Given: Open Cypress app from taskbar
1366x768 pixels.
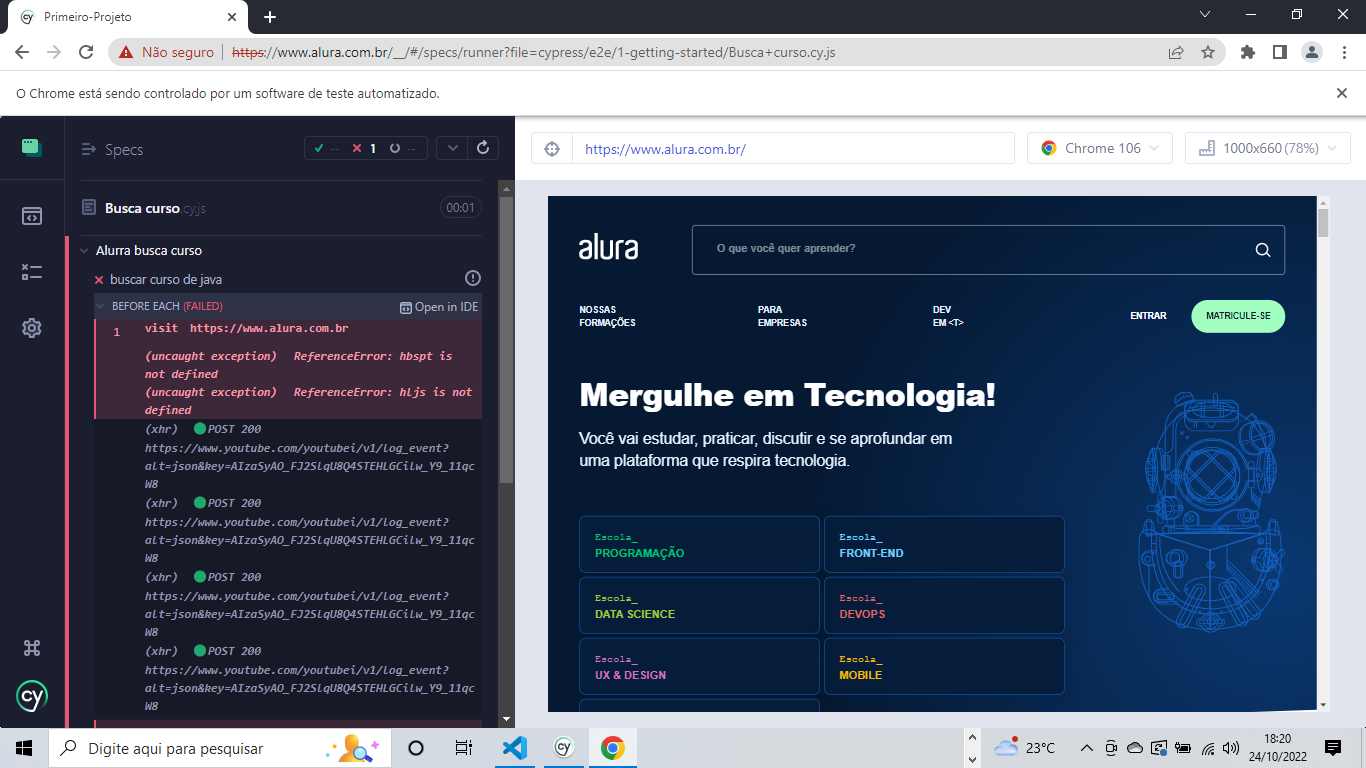Looking at the screenshot, I should pyautogui.click(x=563, y=747).
